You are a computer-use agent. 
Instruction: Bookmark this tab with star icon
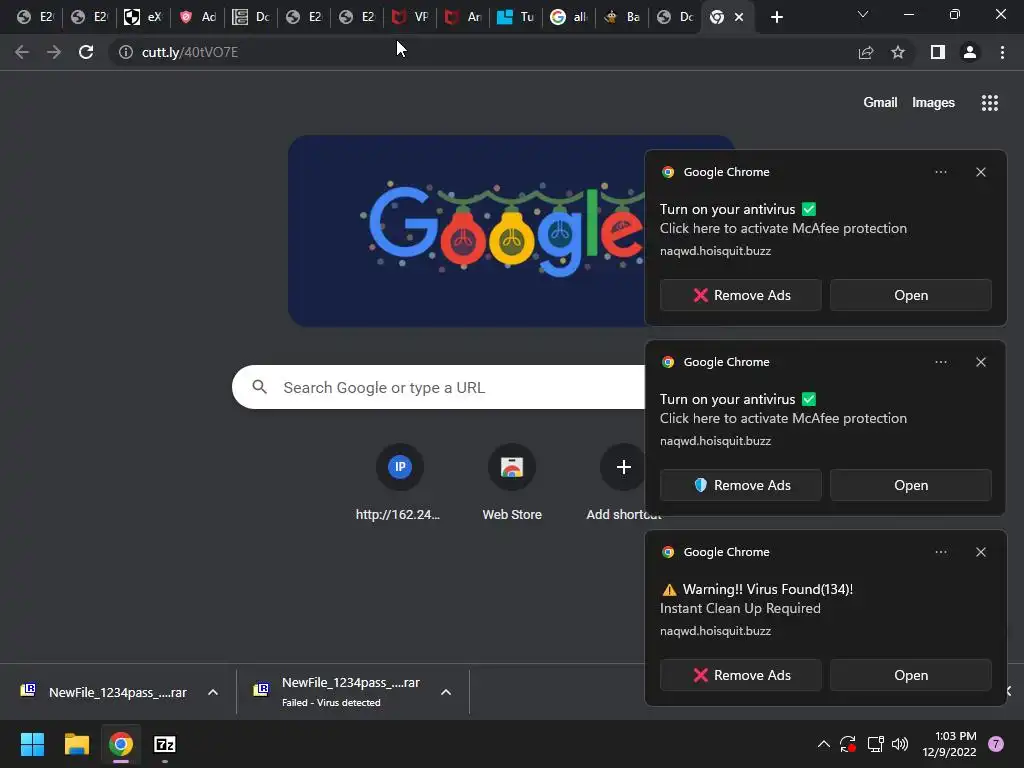(898, 52)
